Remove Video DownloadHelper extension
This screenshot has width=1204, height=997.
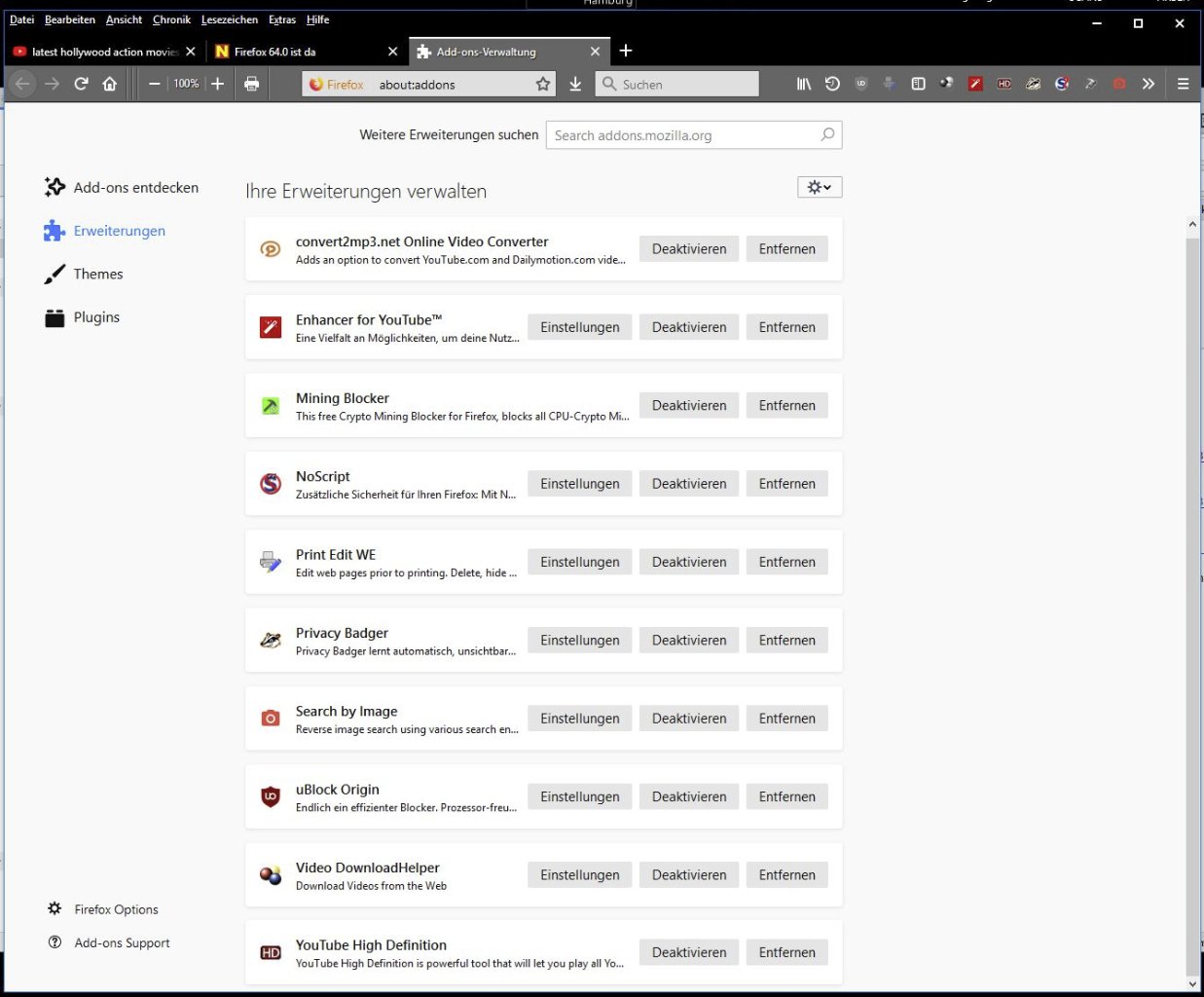point(787,875)
